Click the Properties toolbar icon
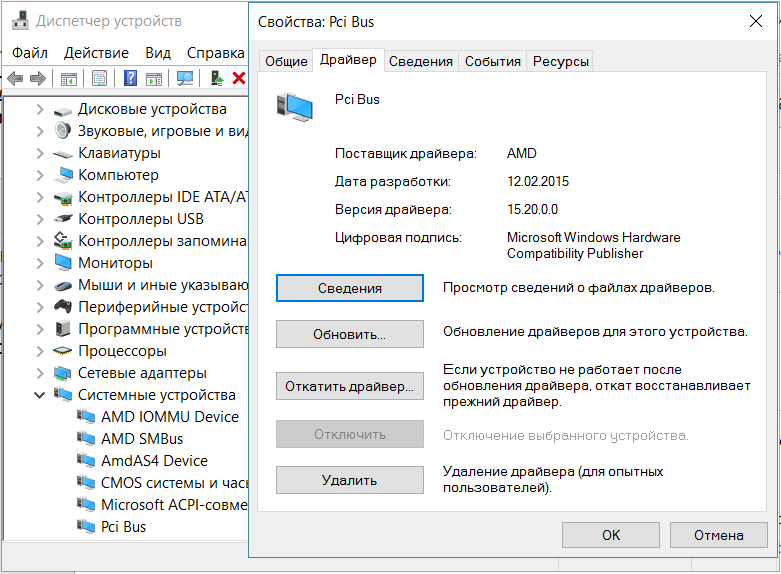 pyautogui.click(x=99, y=78)
